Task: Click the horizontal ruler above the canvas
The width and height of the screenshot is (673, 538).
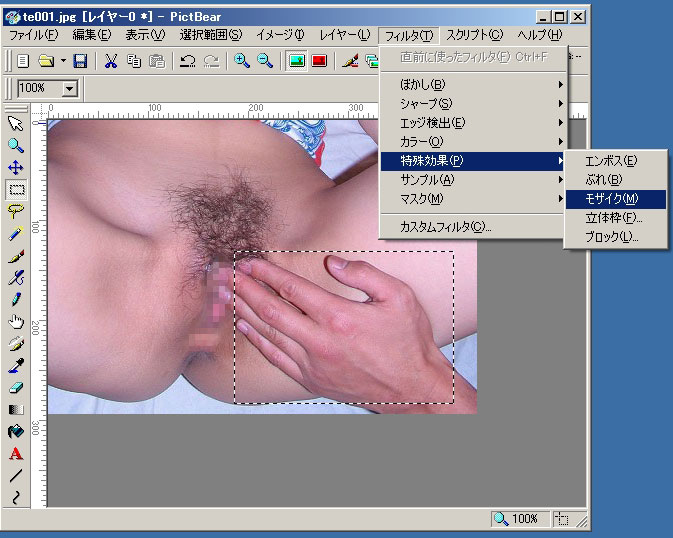Action: click(x=210, y=110)
